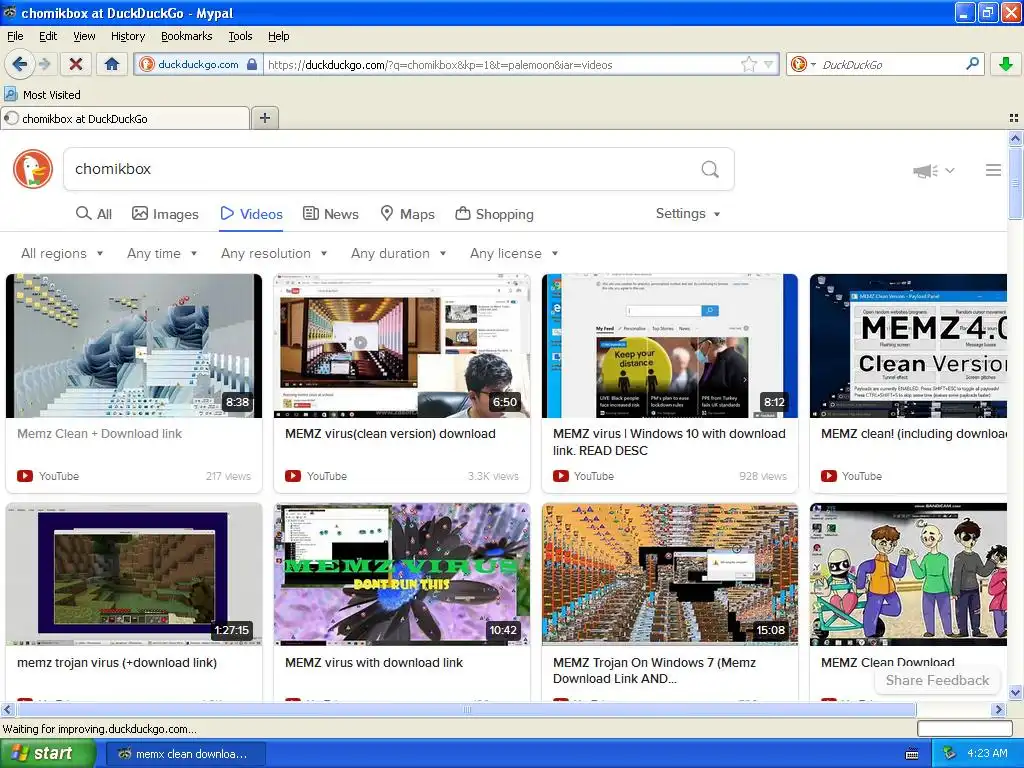Screen dimensions: 1024x768
Task: Click the list all tabs icon
Action: pos(1014,118)
